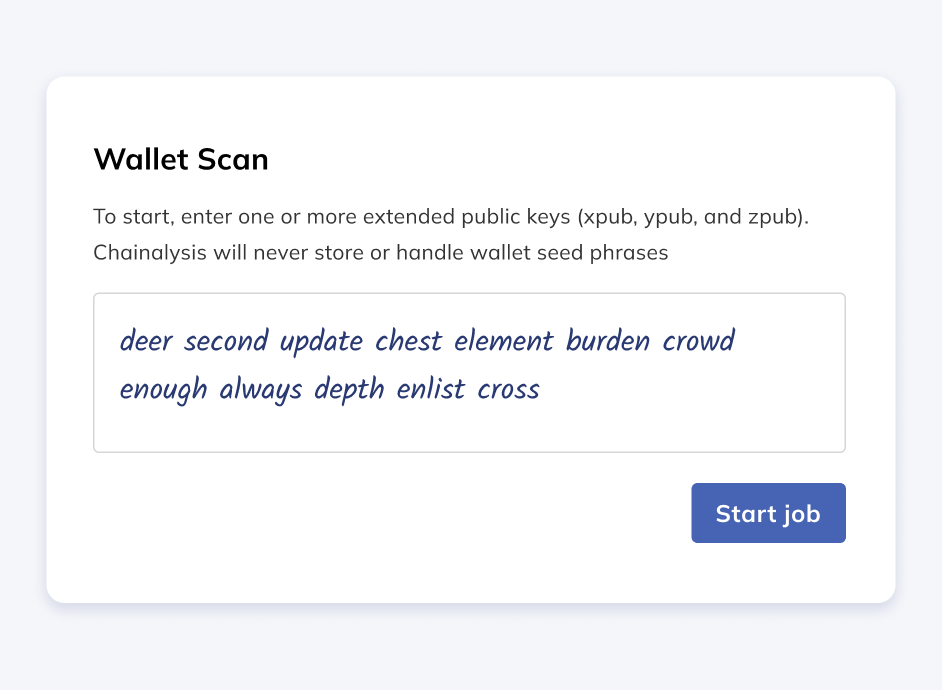This screenshot has height=690, width=942.
Task: Click the "Chainalysis will never store" notice text
Action: (x=380, y=252)
